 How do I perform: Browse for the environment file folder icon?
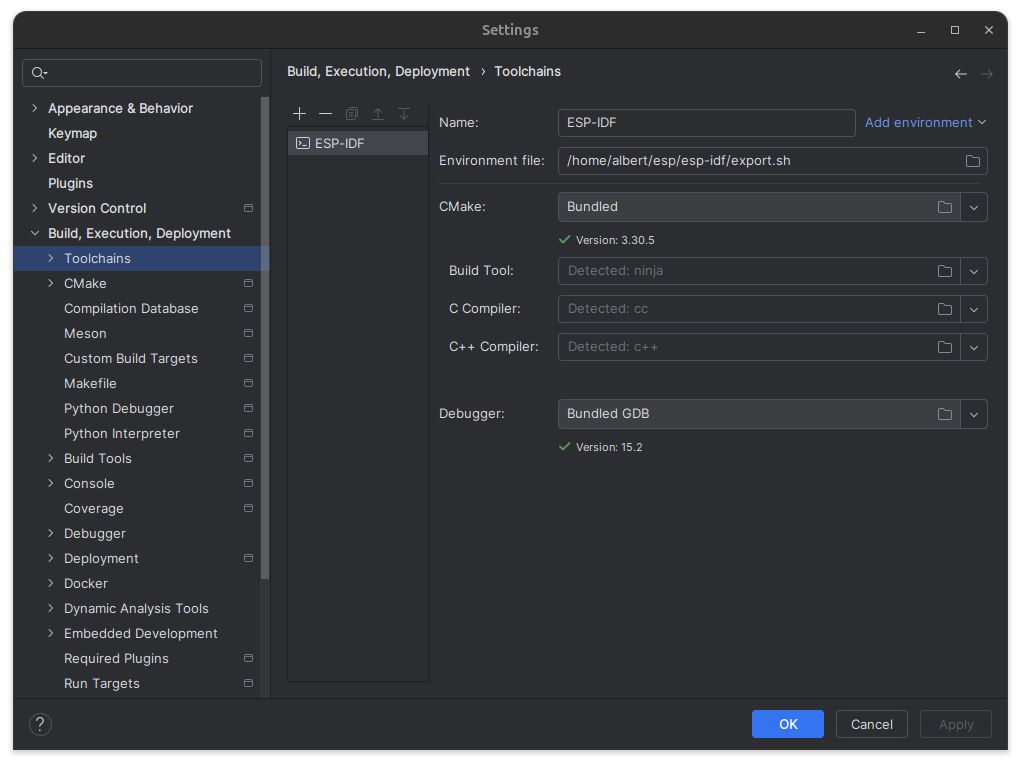(x=972, y=161)
